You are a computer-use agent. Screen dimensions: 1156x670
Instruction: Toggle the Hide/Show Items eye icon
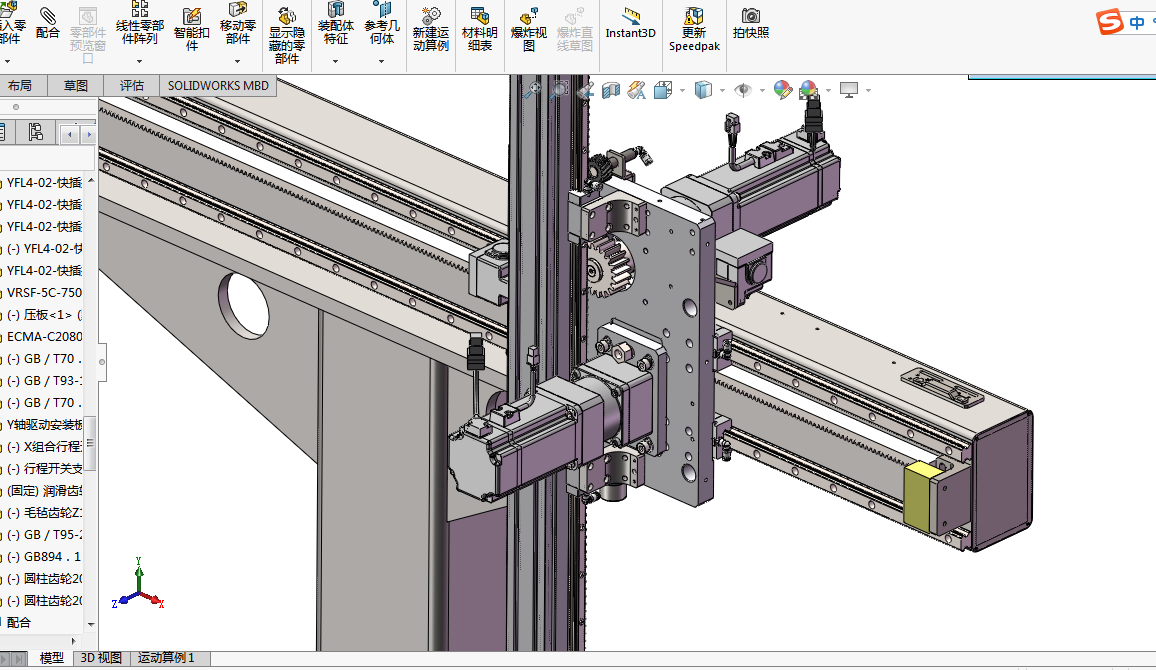coord(742,91)
